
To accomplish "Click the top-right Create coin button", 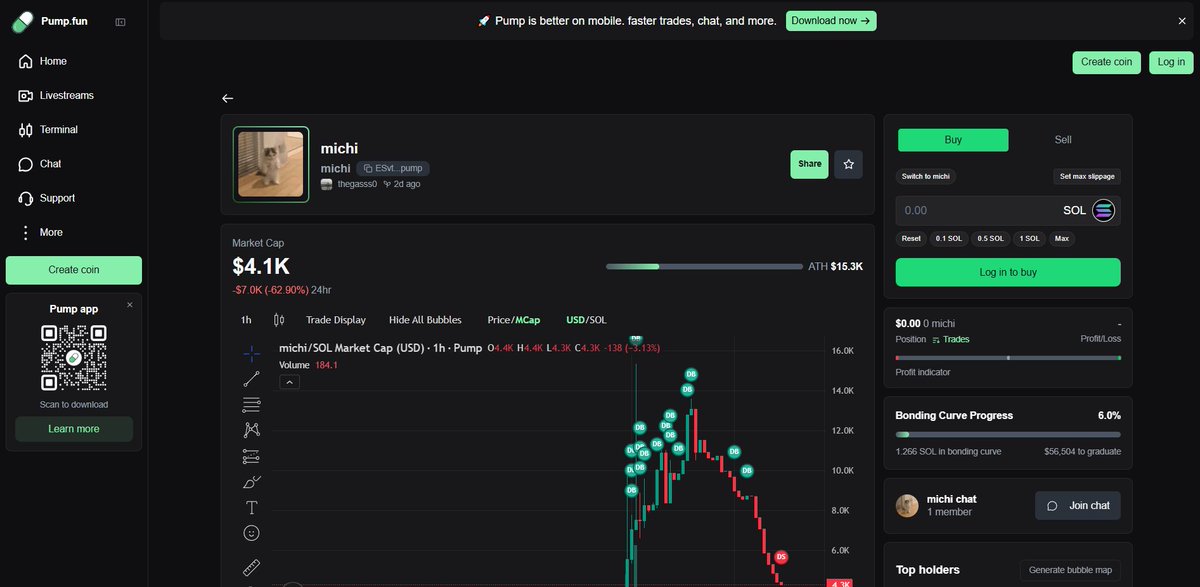I will pyautogui.click(x=1107, y=62).
